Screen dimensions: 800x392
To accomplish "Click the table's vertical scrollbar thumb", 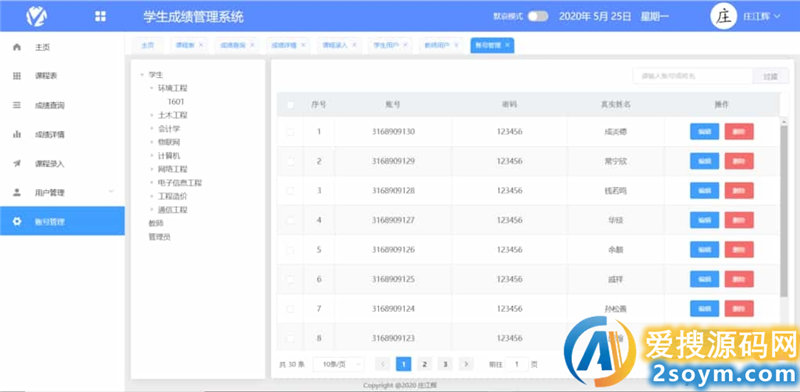I will pos(784,210).
